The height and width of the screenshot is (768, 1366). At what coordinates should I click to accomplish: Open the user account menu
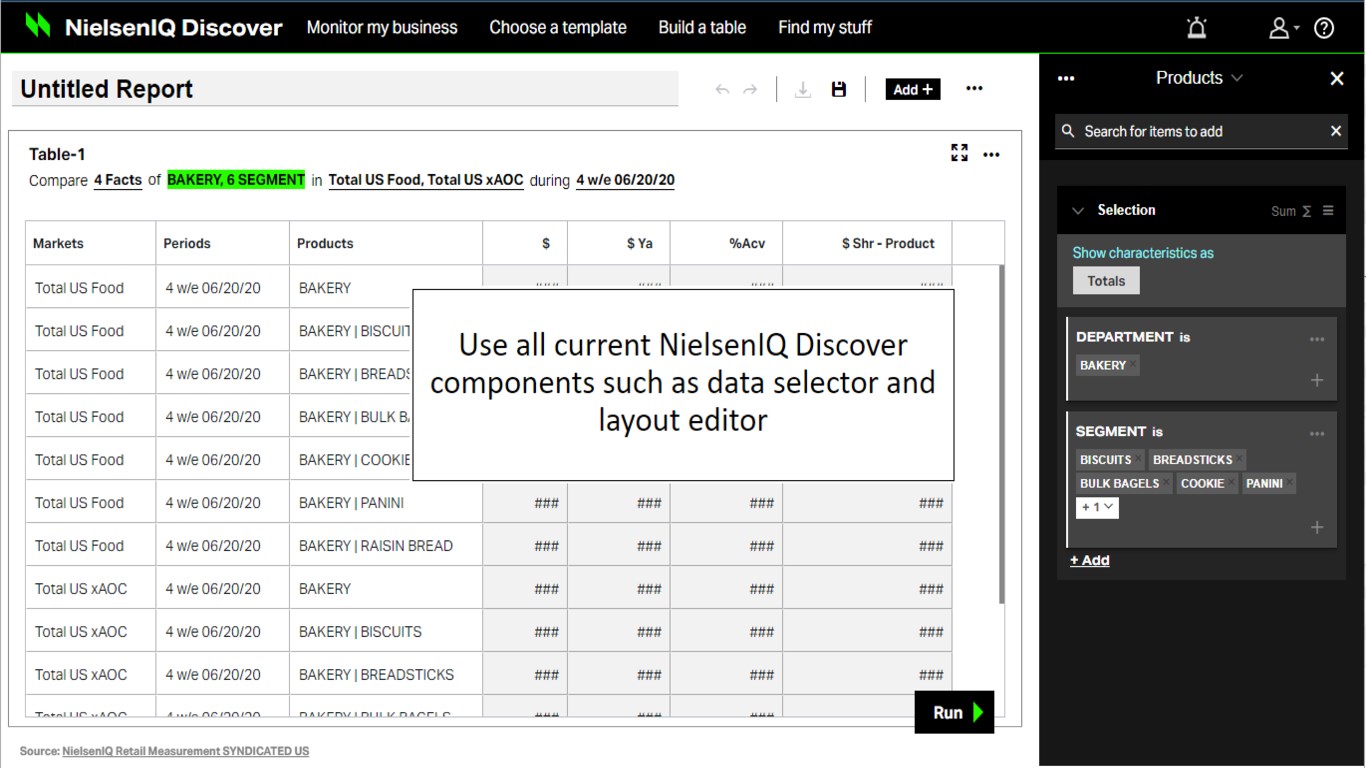tap(1284, 28)
